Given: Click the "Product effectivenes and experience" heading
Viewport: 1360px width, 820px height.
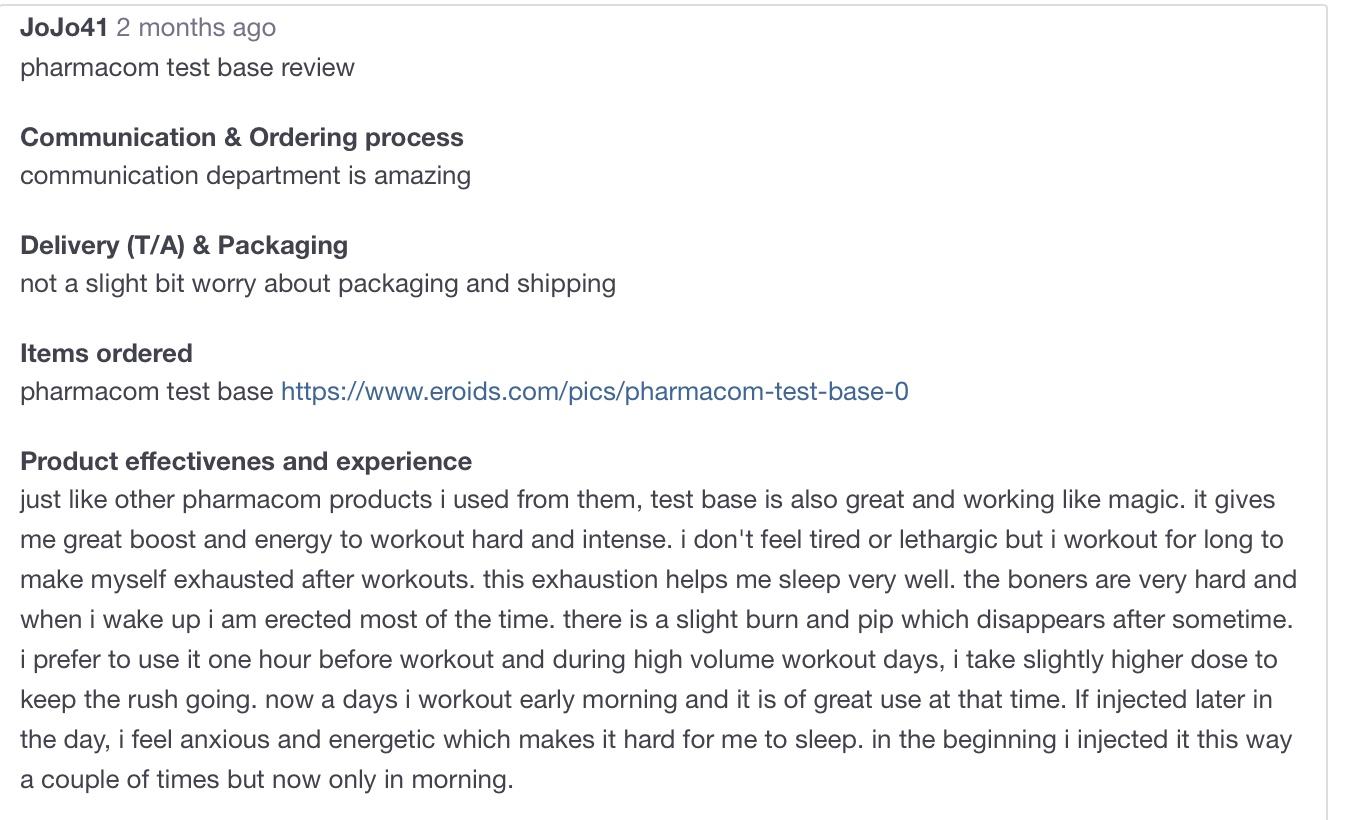Looking at the screenshot, I should tap(246, 461).
